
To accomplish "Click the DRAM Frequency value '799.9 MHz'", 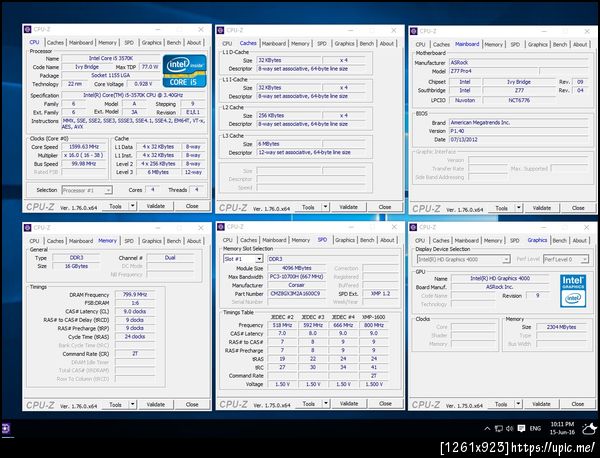I will pyautogui.click(x=135, y=295).
